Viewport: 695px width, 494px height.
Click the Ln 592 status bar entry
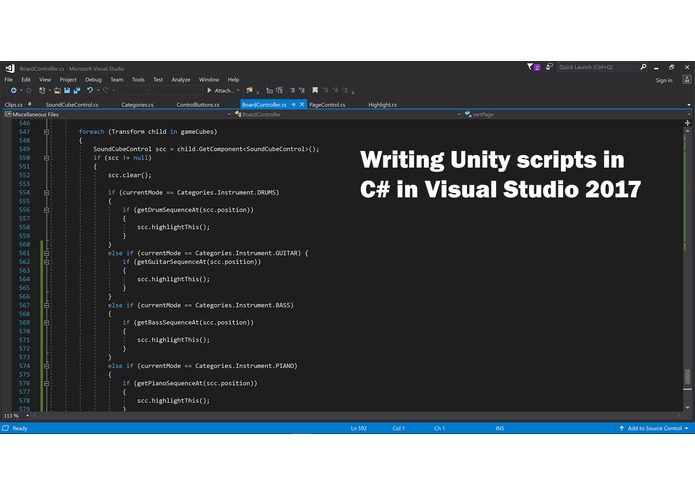[359, 428]
